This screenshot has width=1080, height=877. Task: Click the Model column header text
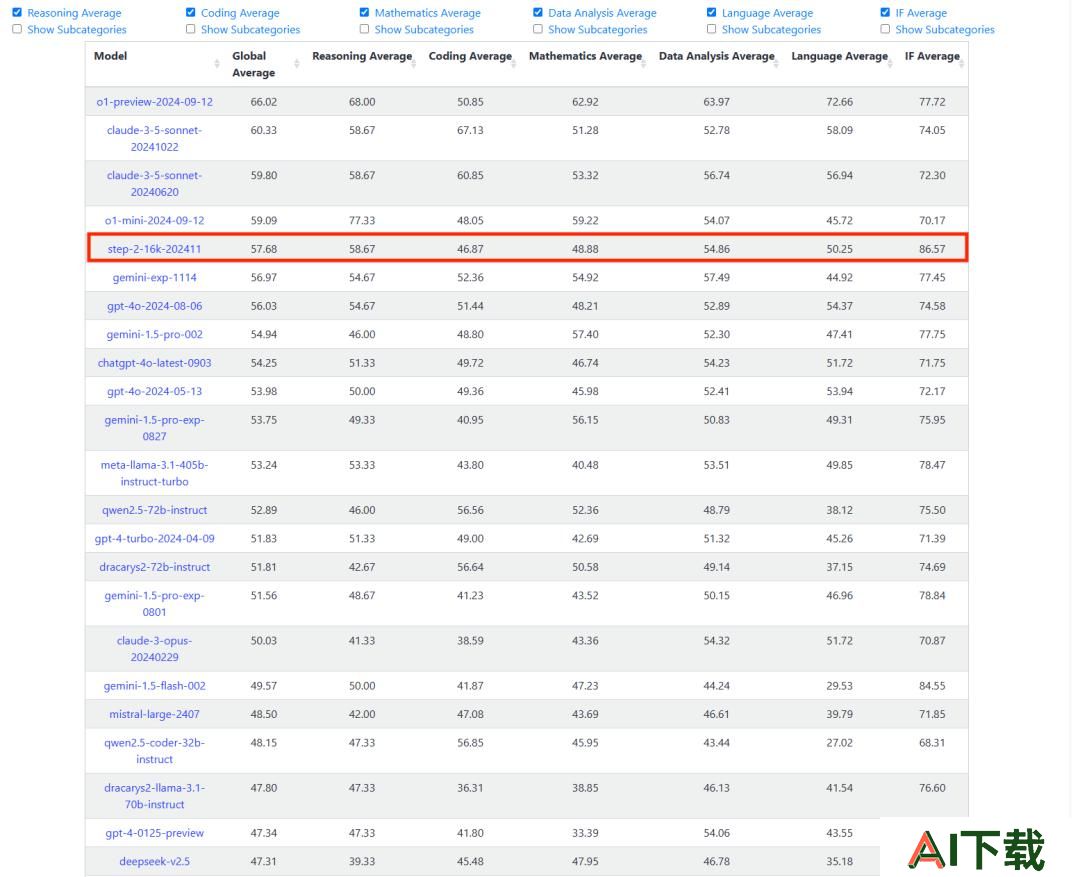110,56
